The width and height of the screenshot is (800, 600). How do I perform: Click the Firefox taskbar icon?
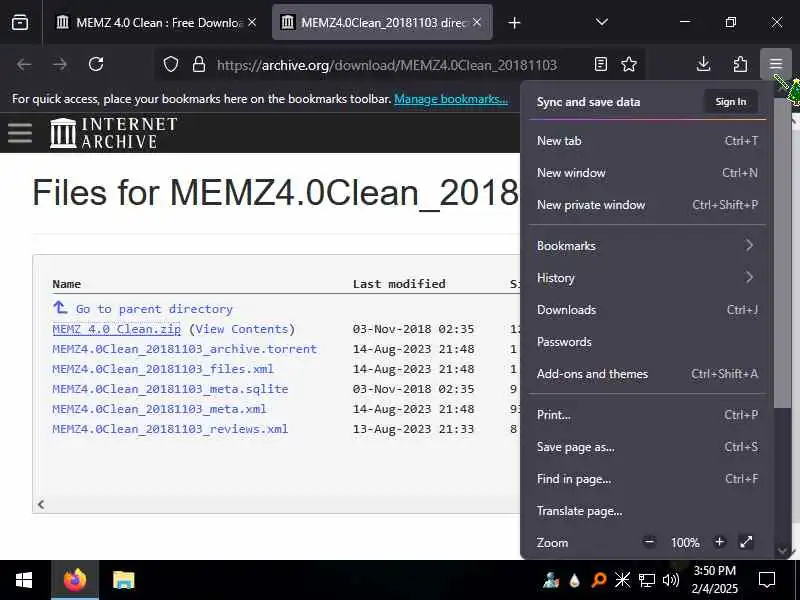click(x=75, y=580)
